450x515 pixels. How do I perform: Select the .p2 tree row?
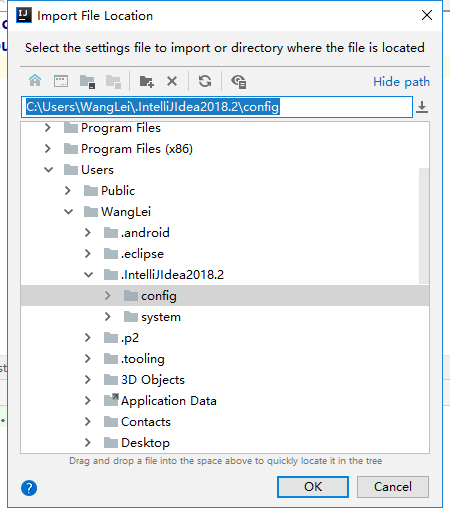tap(225, 338)
